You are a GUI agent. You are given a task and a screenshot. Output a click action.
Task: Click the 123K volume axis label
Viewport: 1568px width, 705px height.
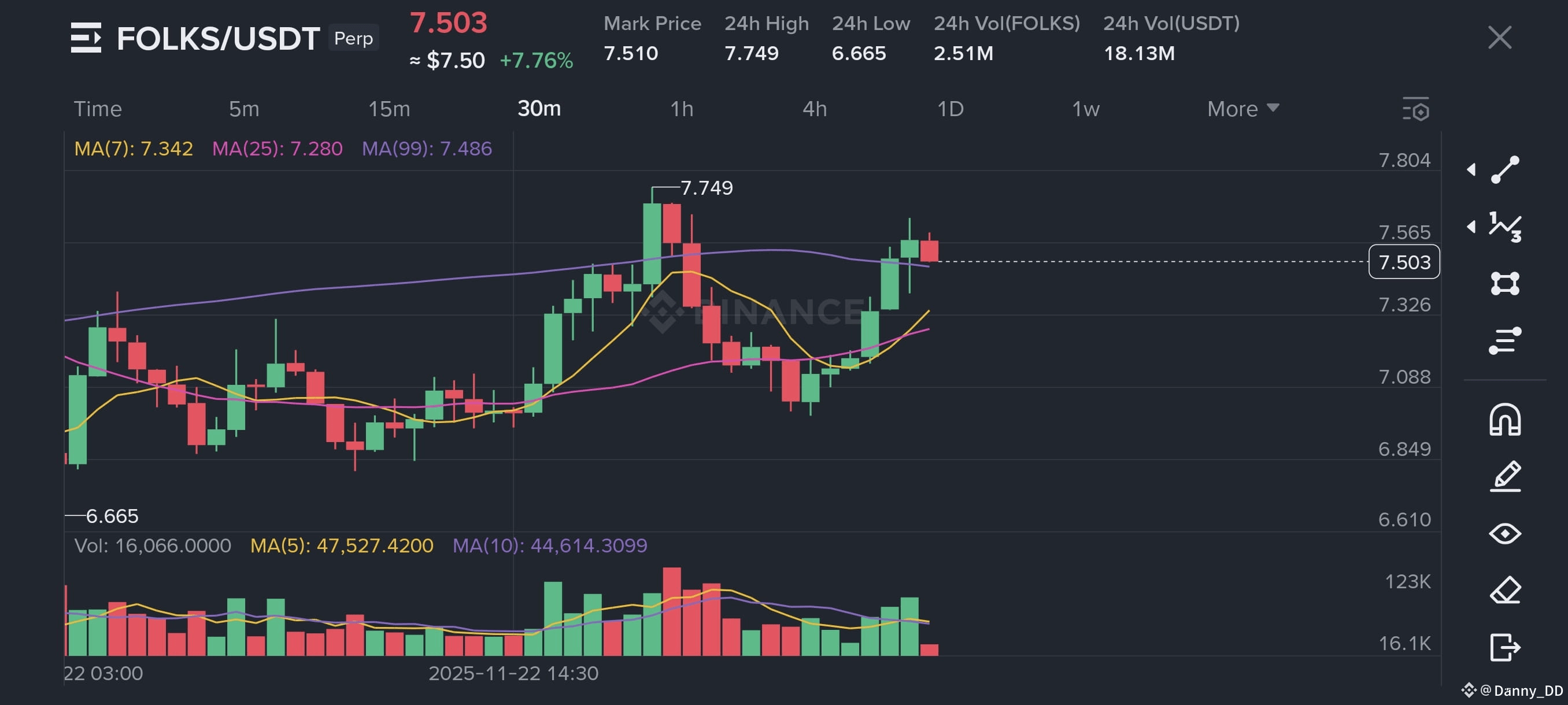[x=1407, y=581]
